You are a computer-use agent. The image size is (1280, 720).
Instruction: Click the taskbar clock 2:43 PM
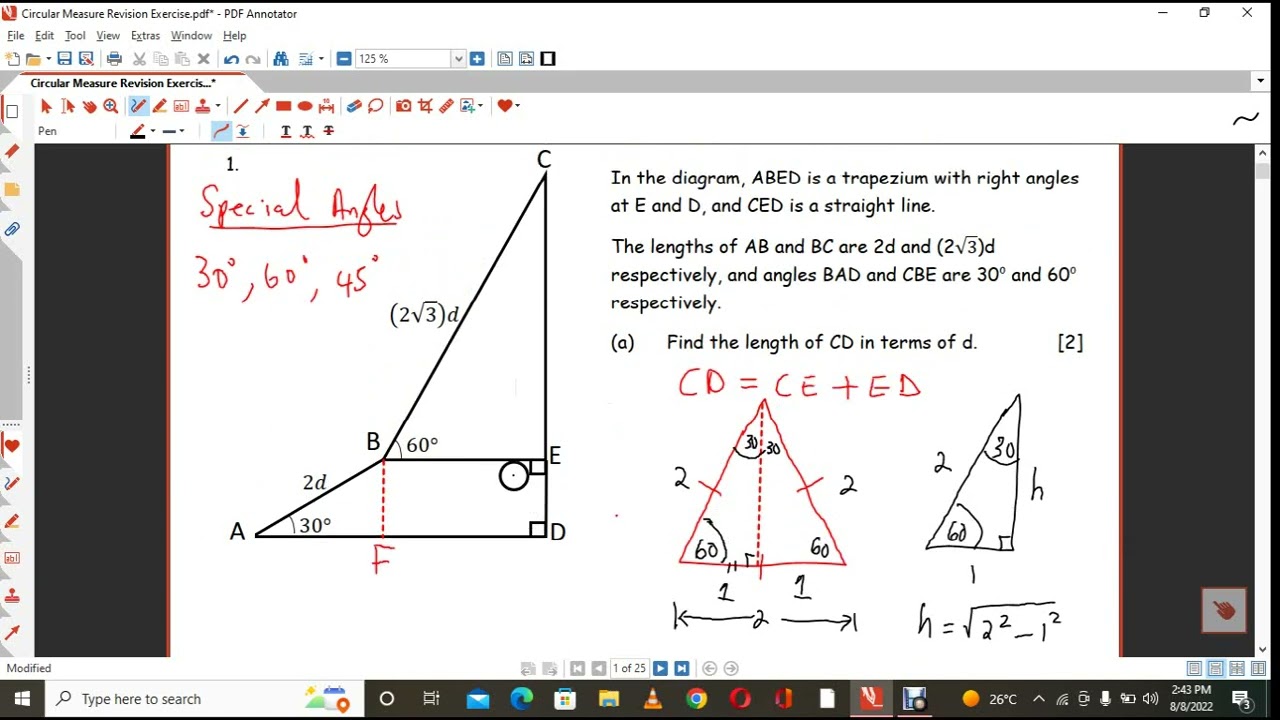pos(1191,698)
